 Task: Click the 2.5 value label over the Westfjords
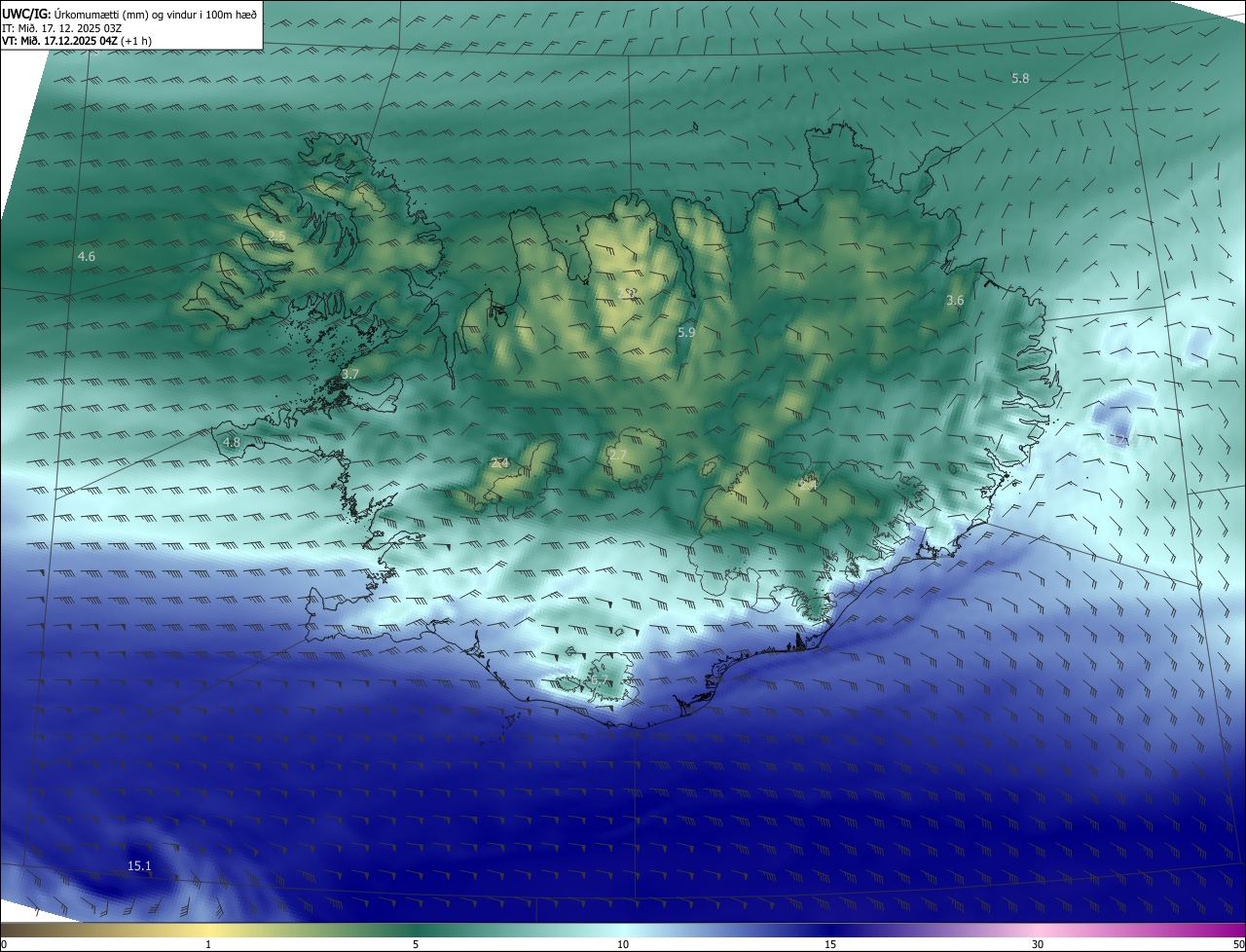coord(277,237)
